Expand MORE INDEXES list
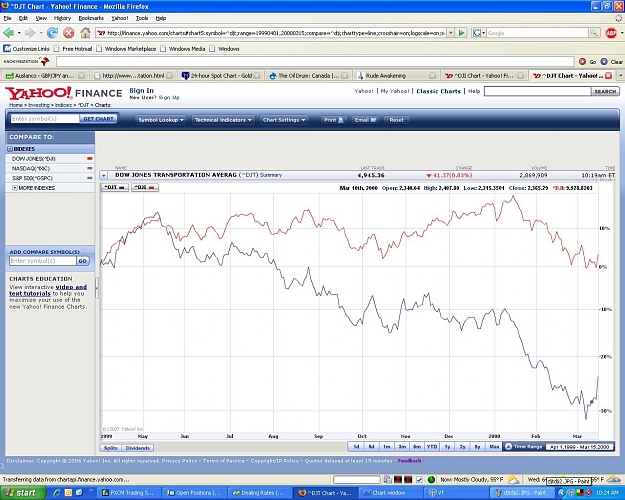625x500 pixels. (x=15, y=188)
